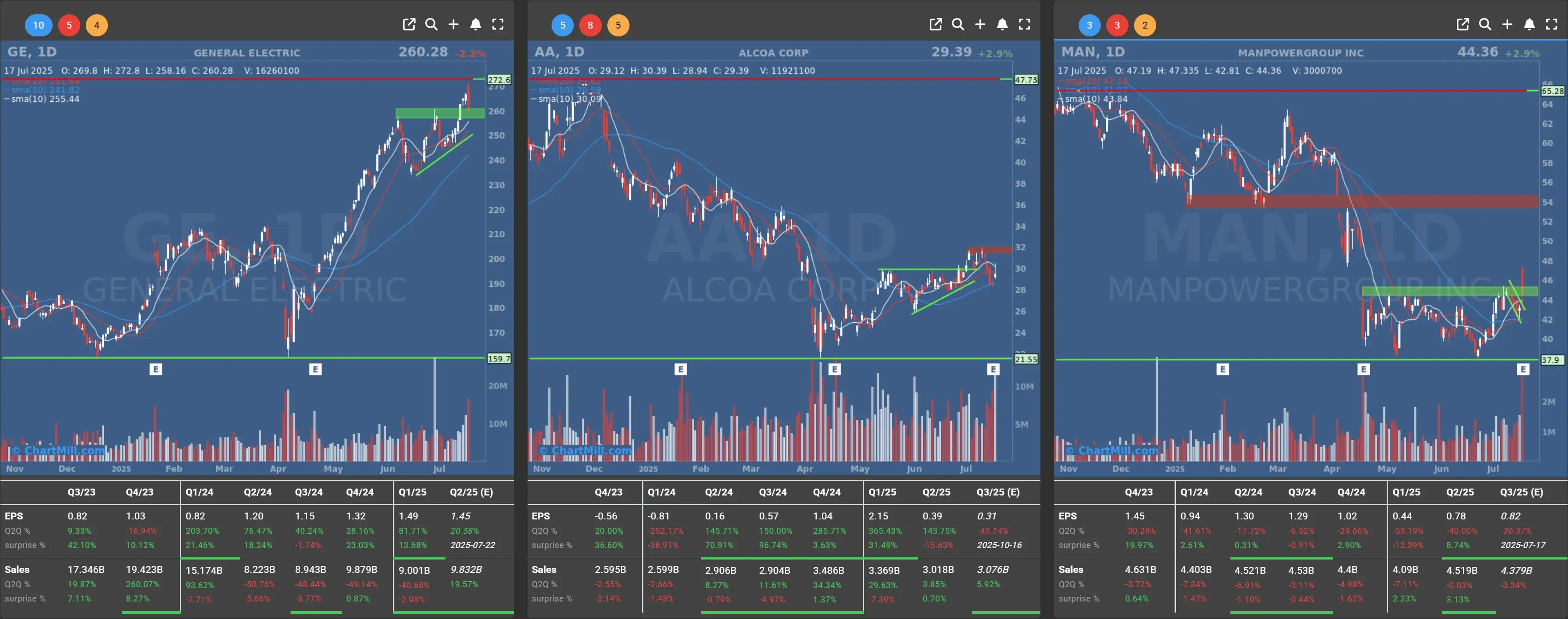This screenshot has height=619, width=1568.
Task: Click AA price 29.39
Action: [951, 52]
